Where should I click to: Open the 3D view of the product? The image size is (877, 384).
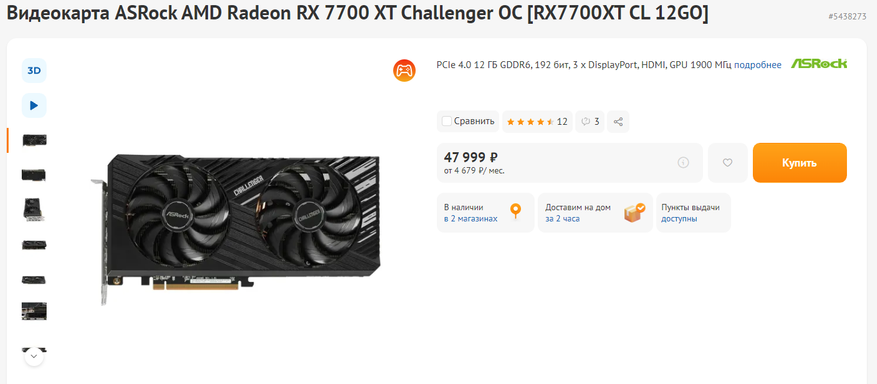(34, 70)
